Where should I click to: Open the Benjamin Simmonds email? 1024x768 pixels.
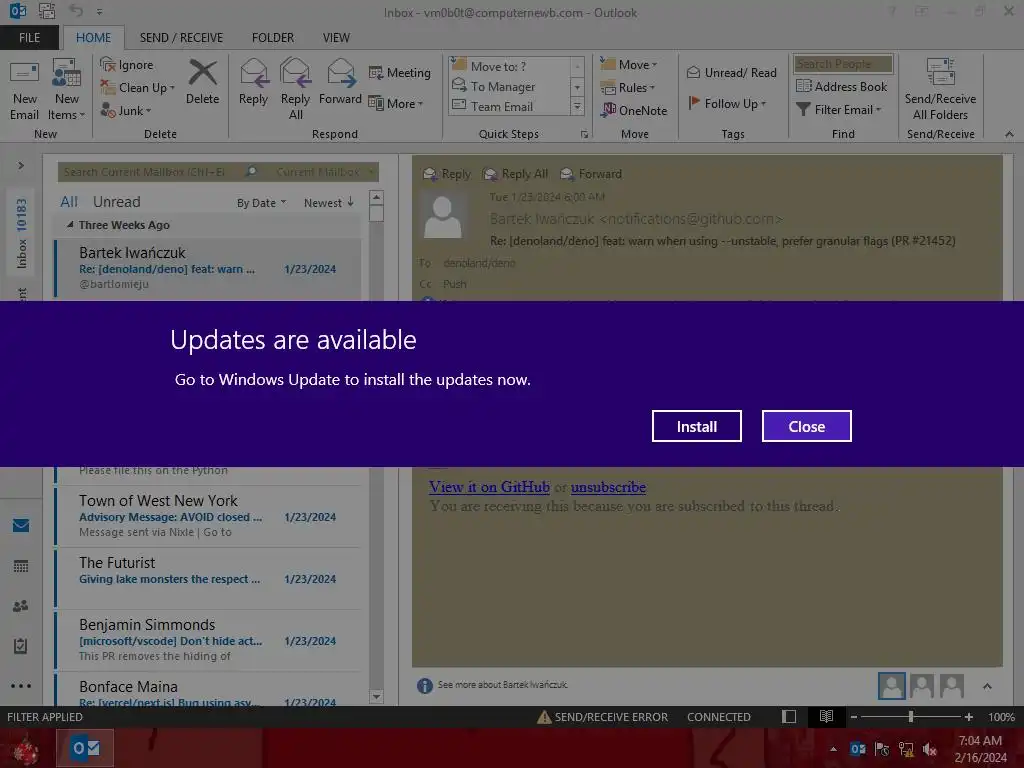pos(208,640)
